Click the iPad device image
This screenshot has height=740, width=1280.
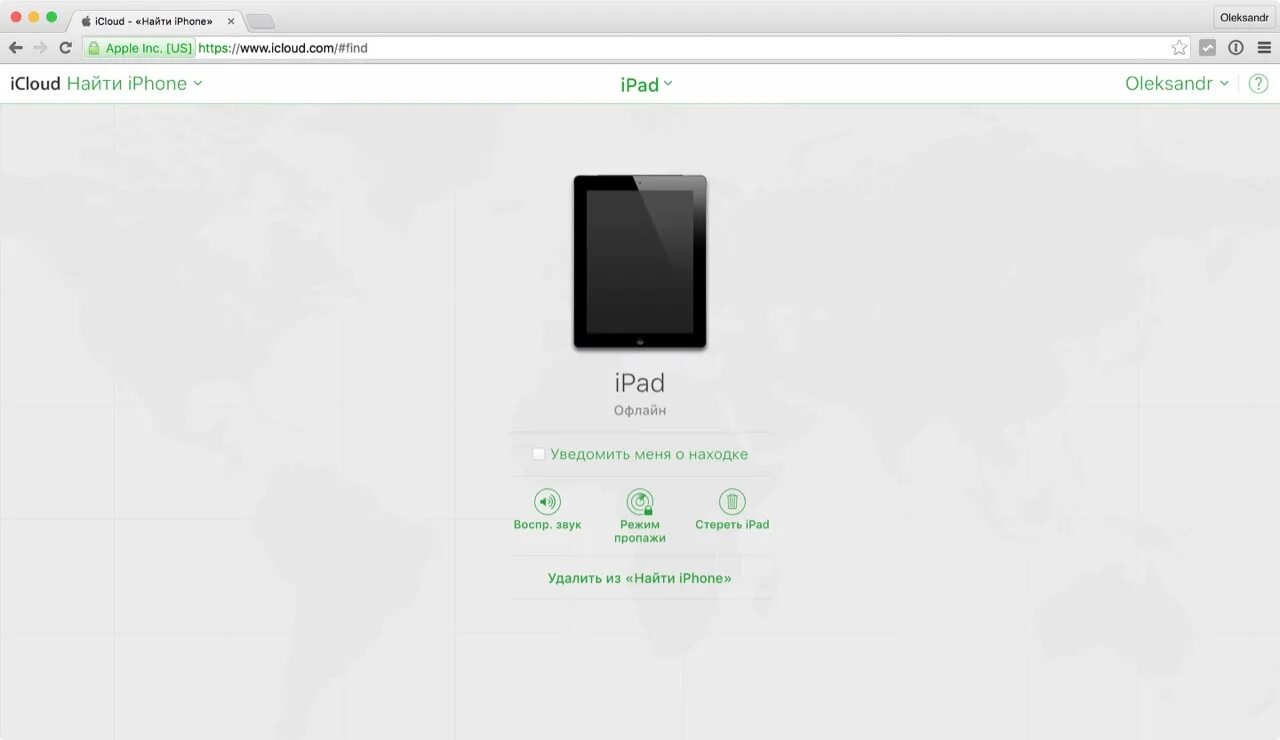click(x=640, y=262)
